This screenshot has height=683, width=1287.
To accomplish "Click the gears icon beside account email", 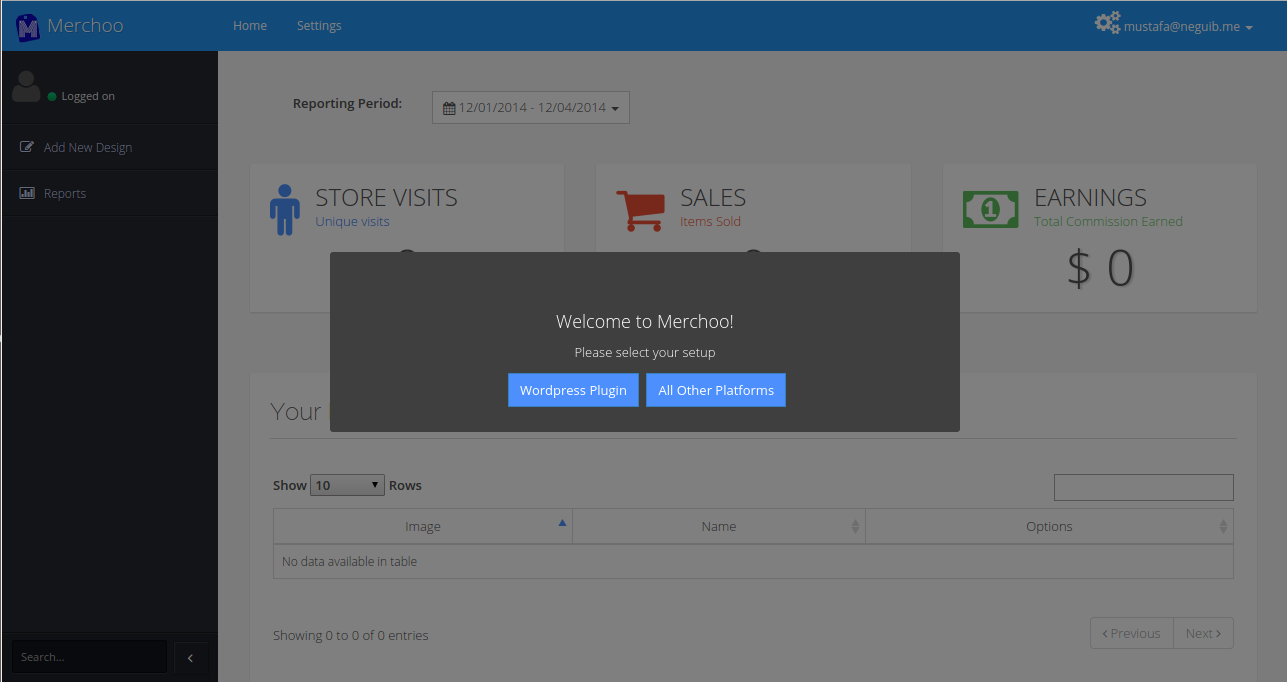I will 1107,23.
